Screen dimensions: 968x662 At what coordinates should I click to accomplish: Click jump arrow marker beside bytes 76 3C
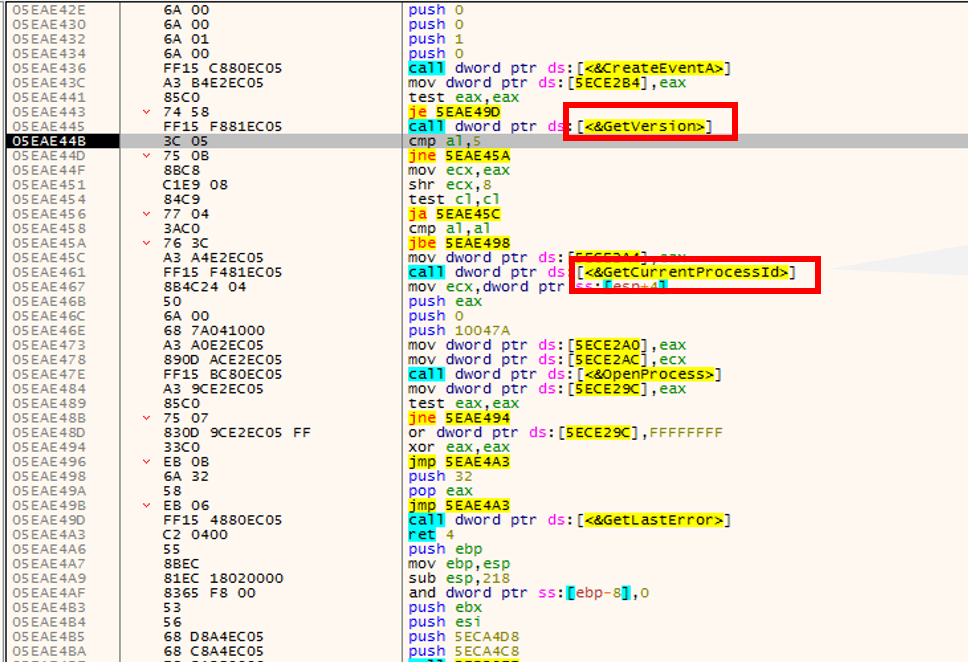pyautogui.click(x=146, y=243)
